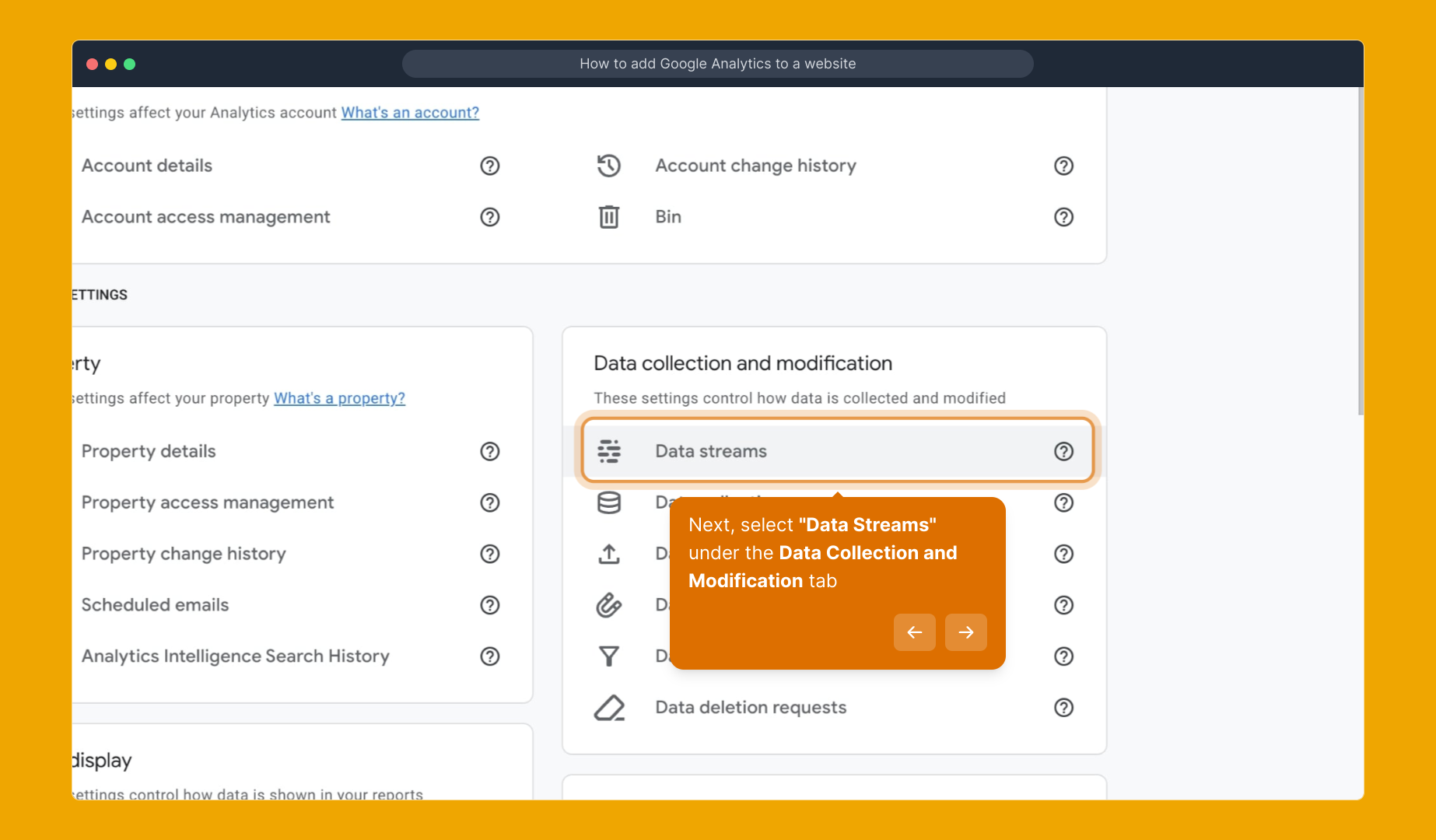1436x840 pixels.
Task: Click the database icon beside Data streams
Action: (x=611, y=502)
